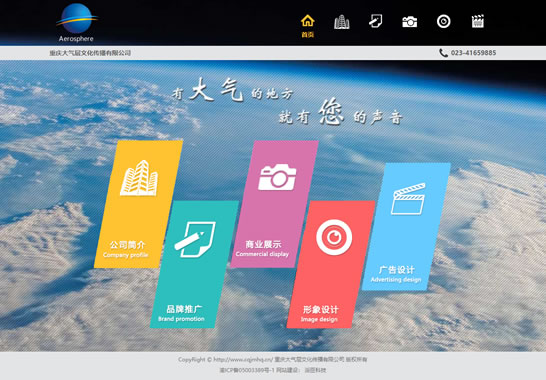Click the white buildings icon on yellow tile
The image size is (546, 380).
click(x=139, y=178)
